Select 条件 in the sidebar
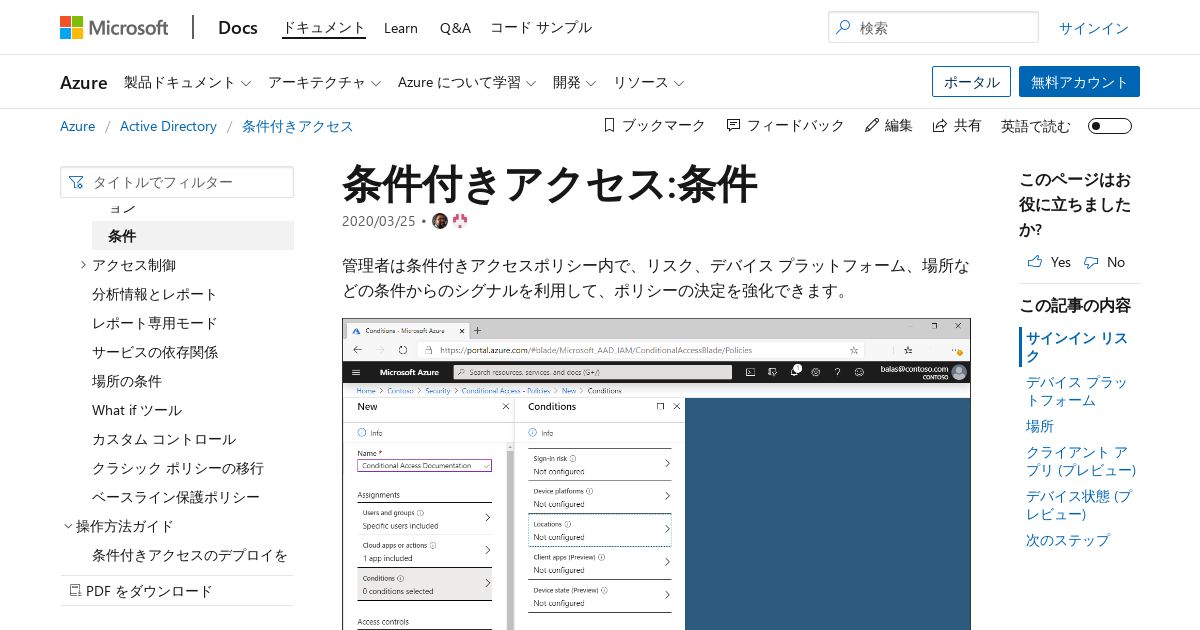The width and height of the screenshot is (1200, 630). click(193, 236)
